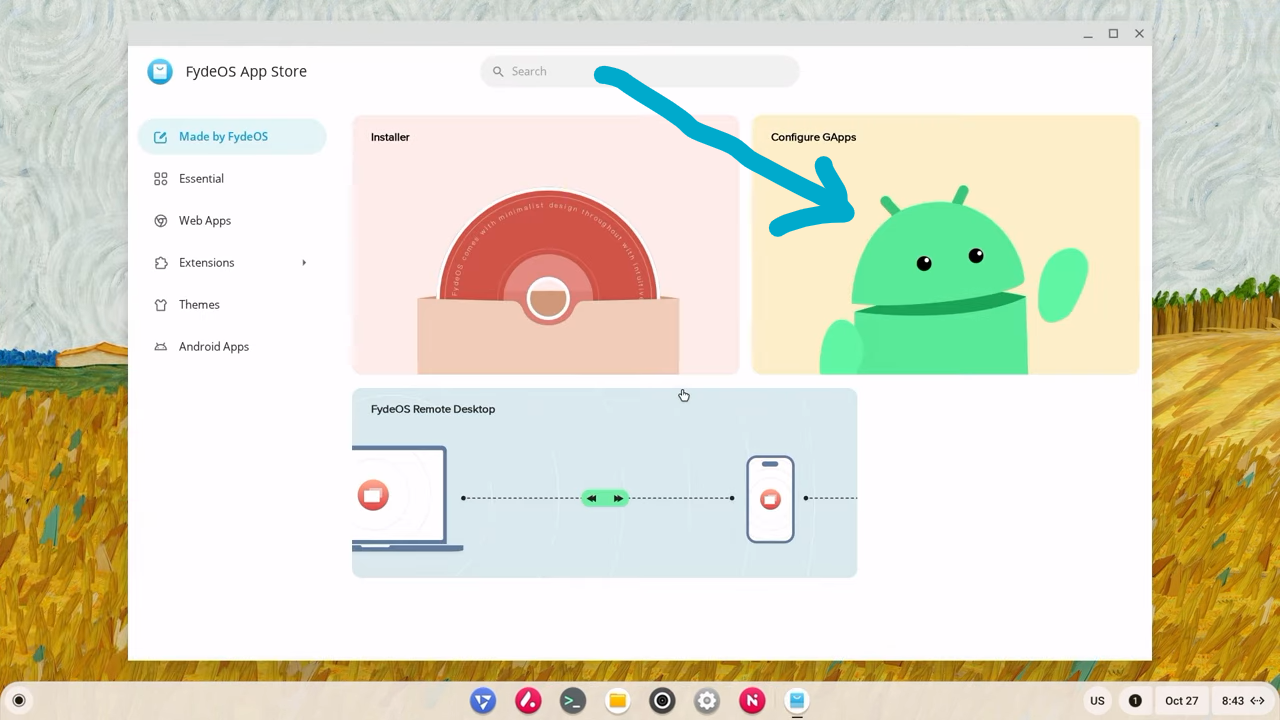1280x720 pixels.
Task: Click the launcher button on the shelf
Action: point(19,701)
